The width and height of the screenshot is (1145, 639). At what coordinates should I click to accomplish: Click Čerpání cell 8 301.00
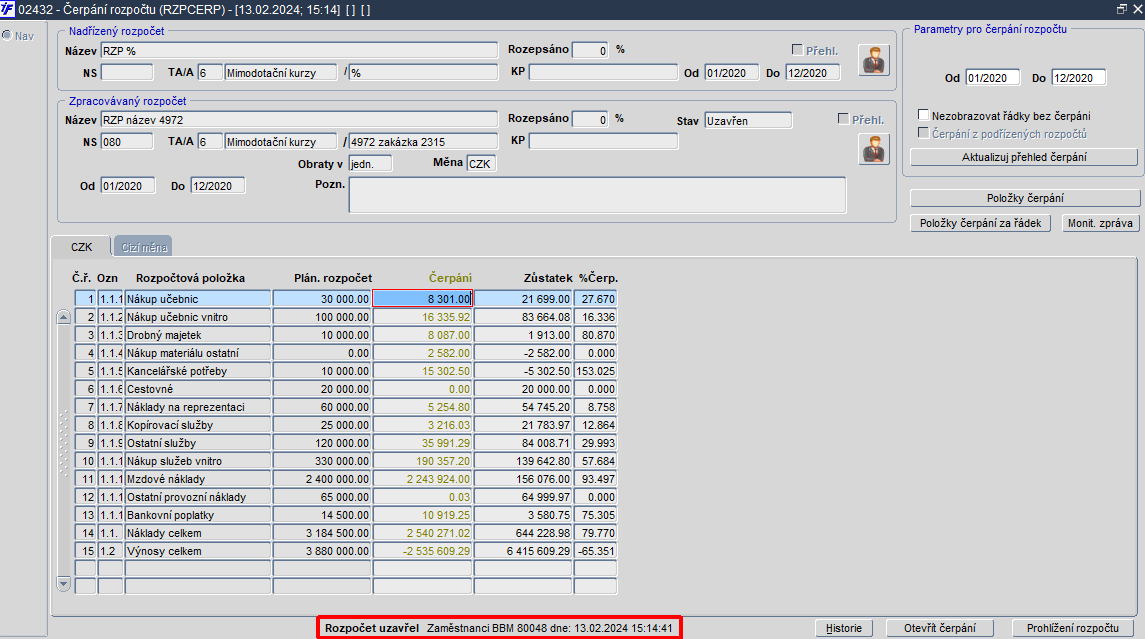(x=423, y=299)
